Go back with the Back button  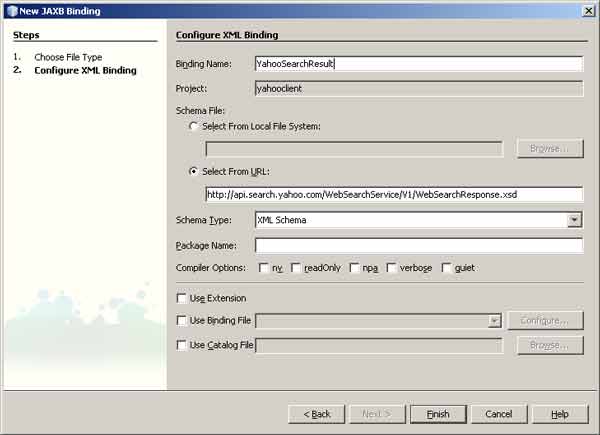(316, 414)
